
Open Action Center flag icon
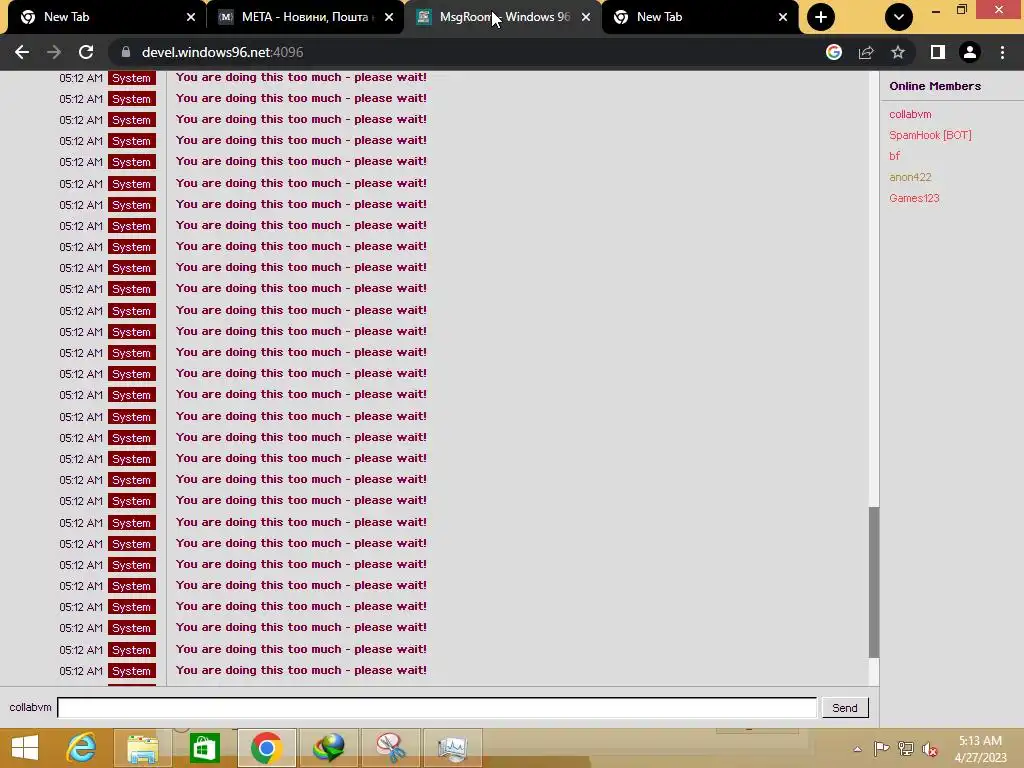(x=881, y=749)
